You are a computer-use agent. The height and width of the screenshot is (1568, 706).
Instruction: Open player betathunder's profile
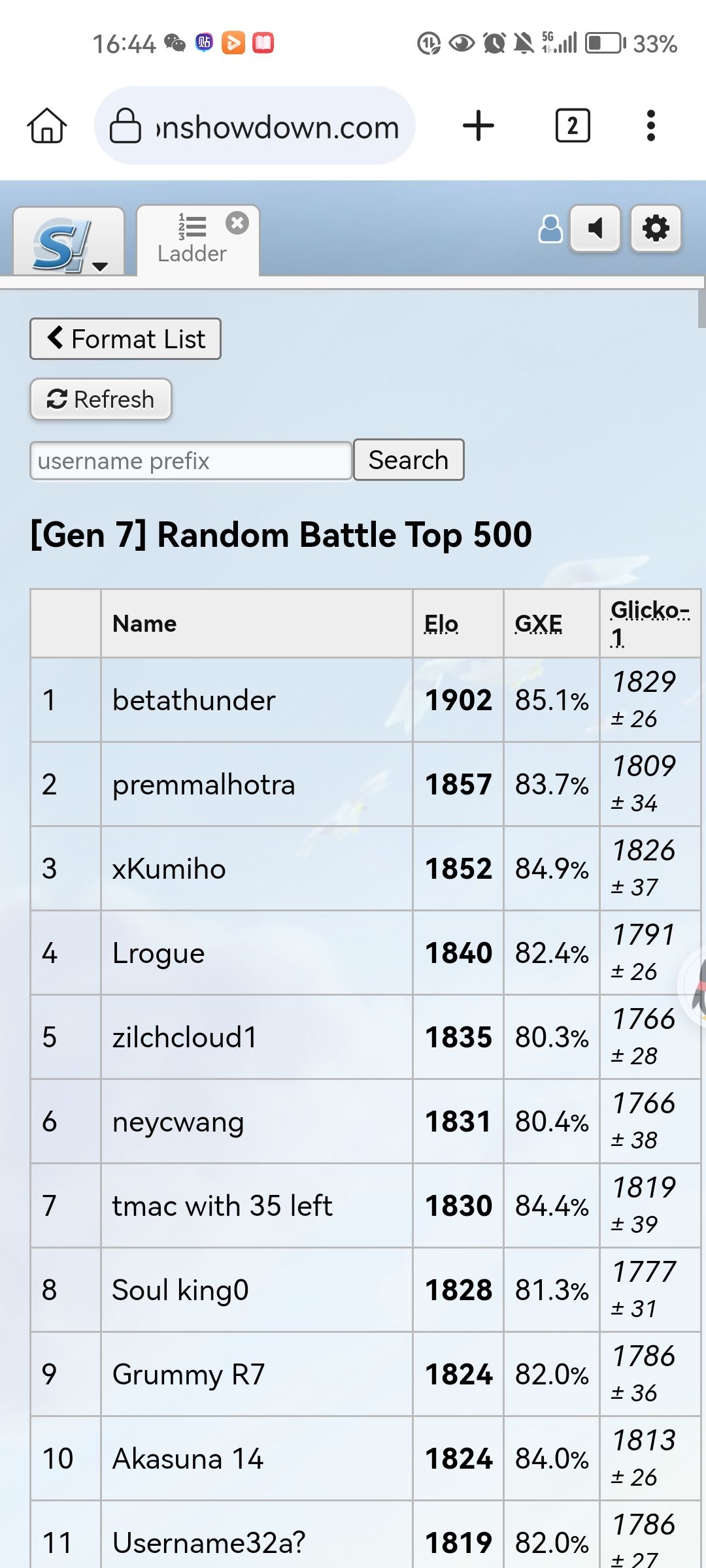[194, 700]
